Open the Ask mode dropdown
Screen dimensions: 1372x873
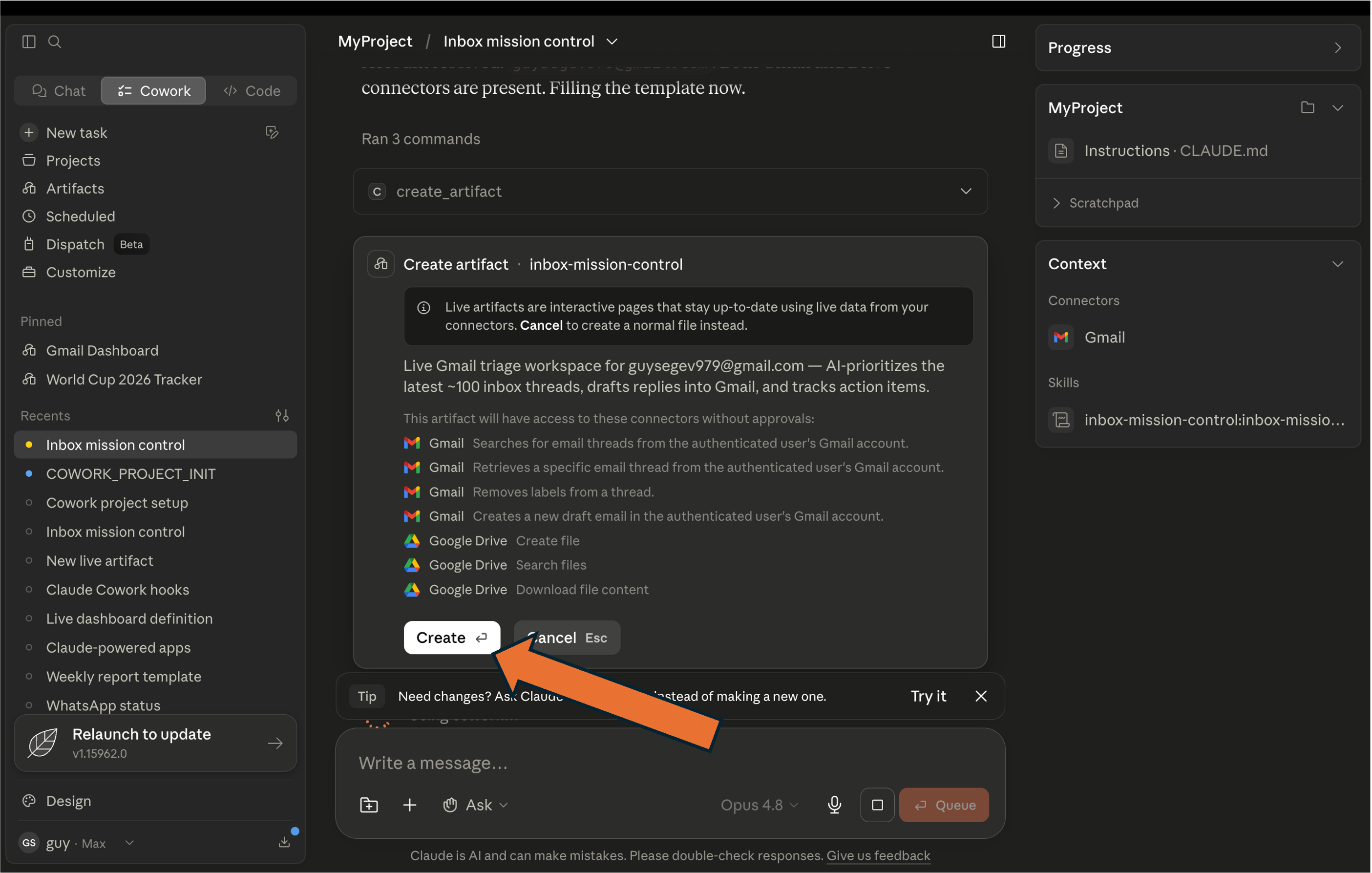click(x=475, y=805)
